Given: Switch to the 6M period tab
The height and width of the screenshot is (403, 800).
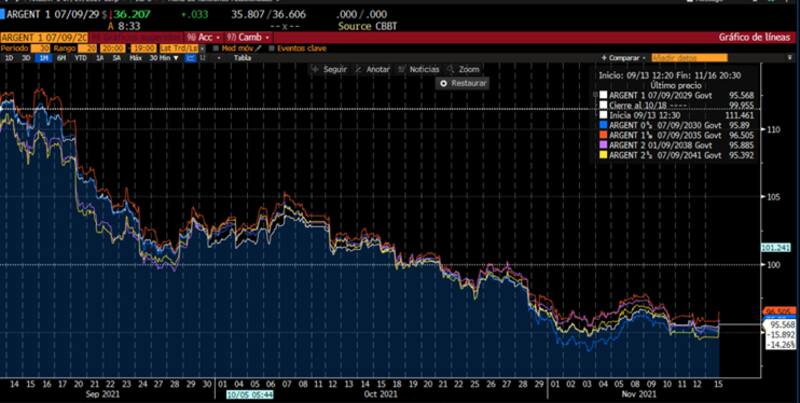Looking at the screenshot, I should [60, 58].
